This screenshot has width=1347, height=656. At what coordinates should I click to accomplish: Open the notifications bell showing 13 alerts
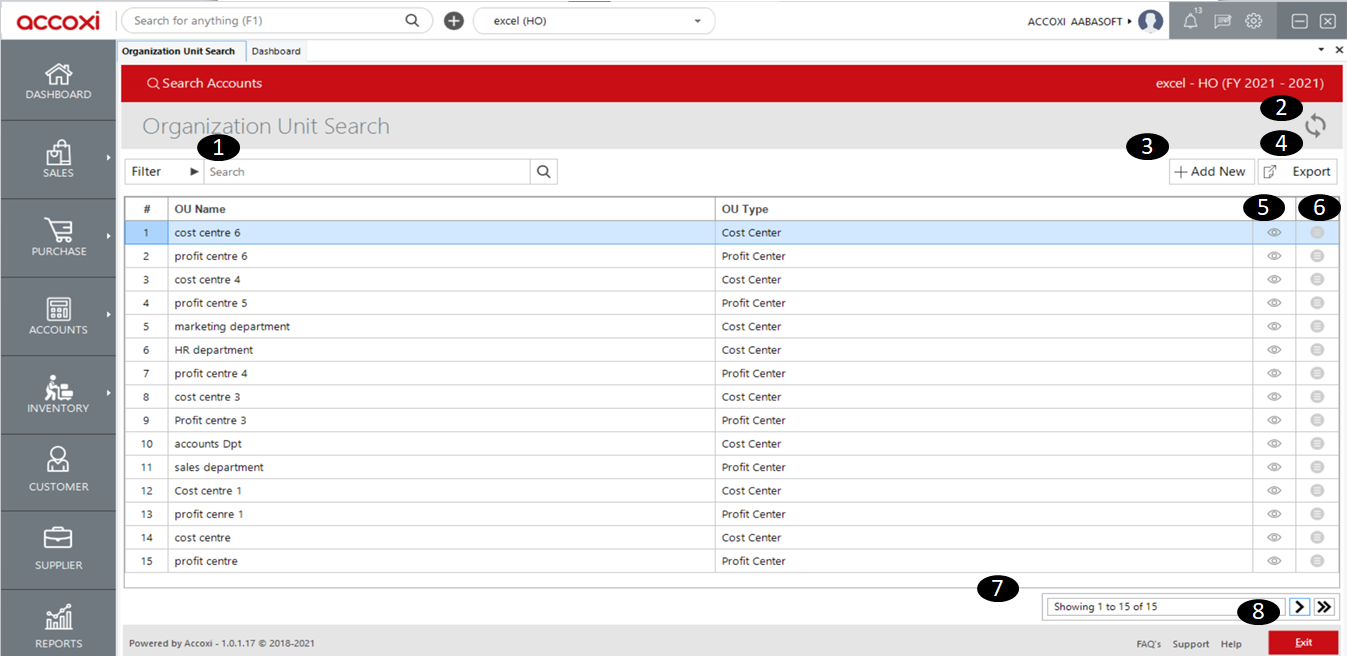coord(1189,20)
